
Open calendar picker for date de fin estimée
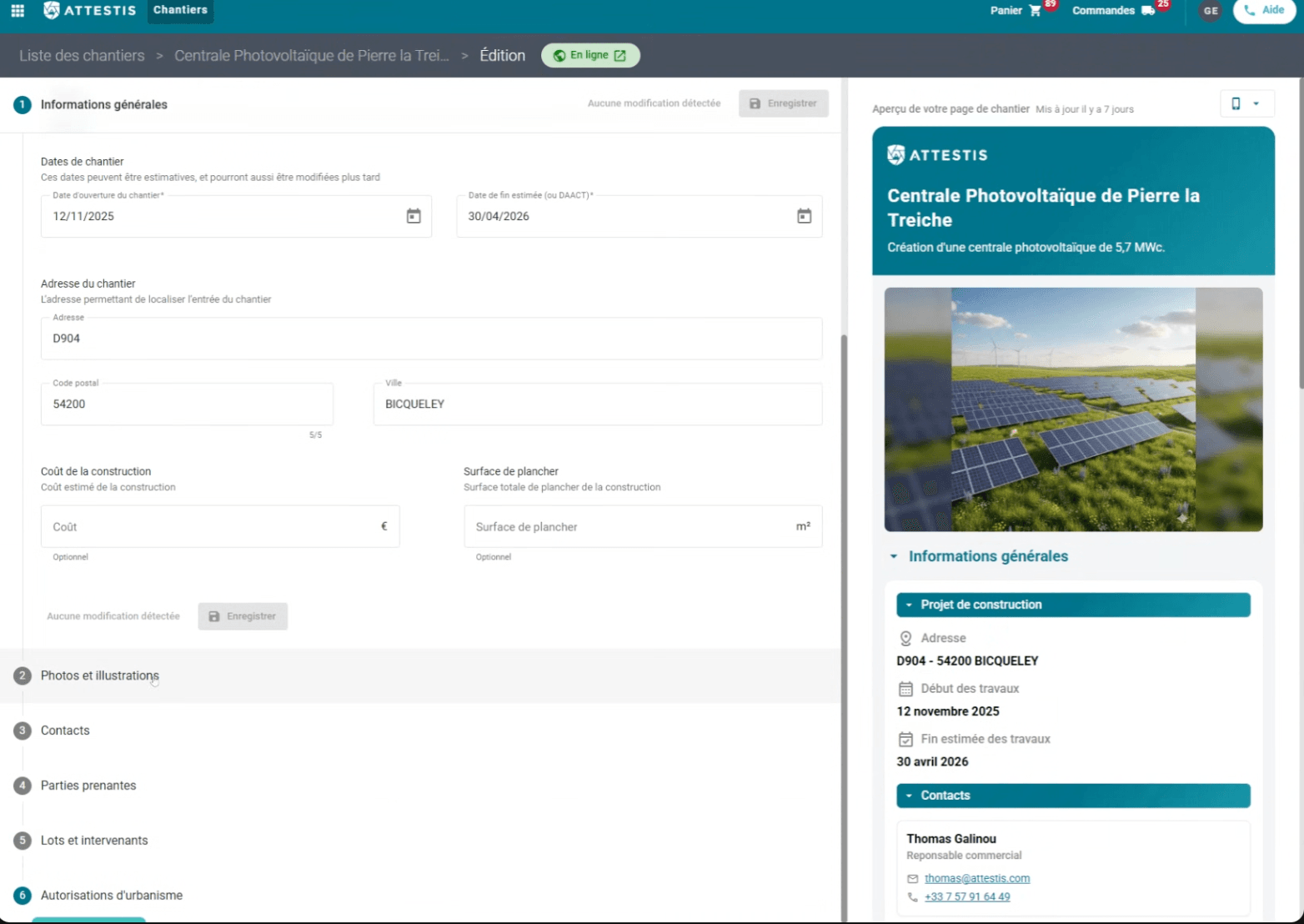point(804,216)
